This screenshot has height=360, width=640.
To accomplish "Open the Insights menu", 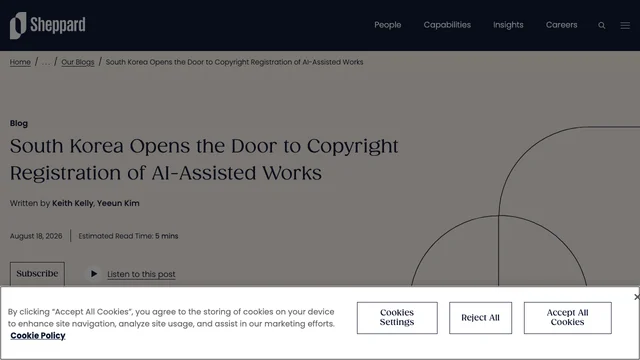I will click(x=508, y=25).
